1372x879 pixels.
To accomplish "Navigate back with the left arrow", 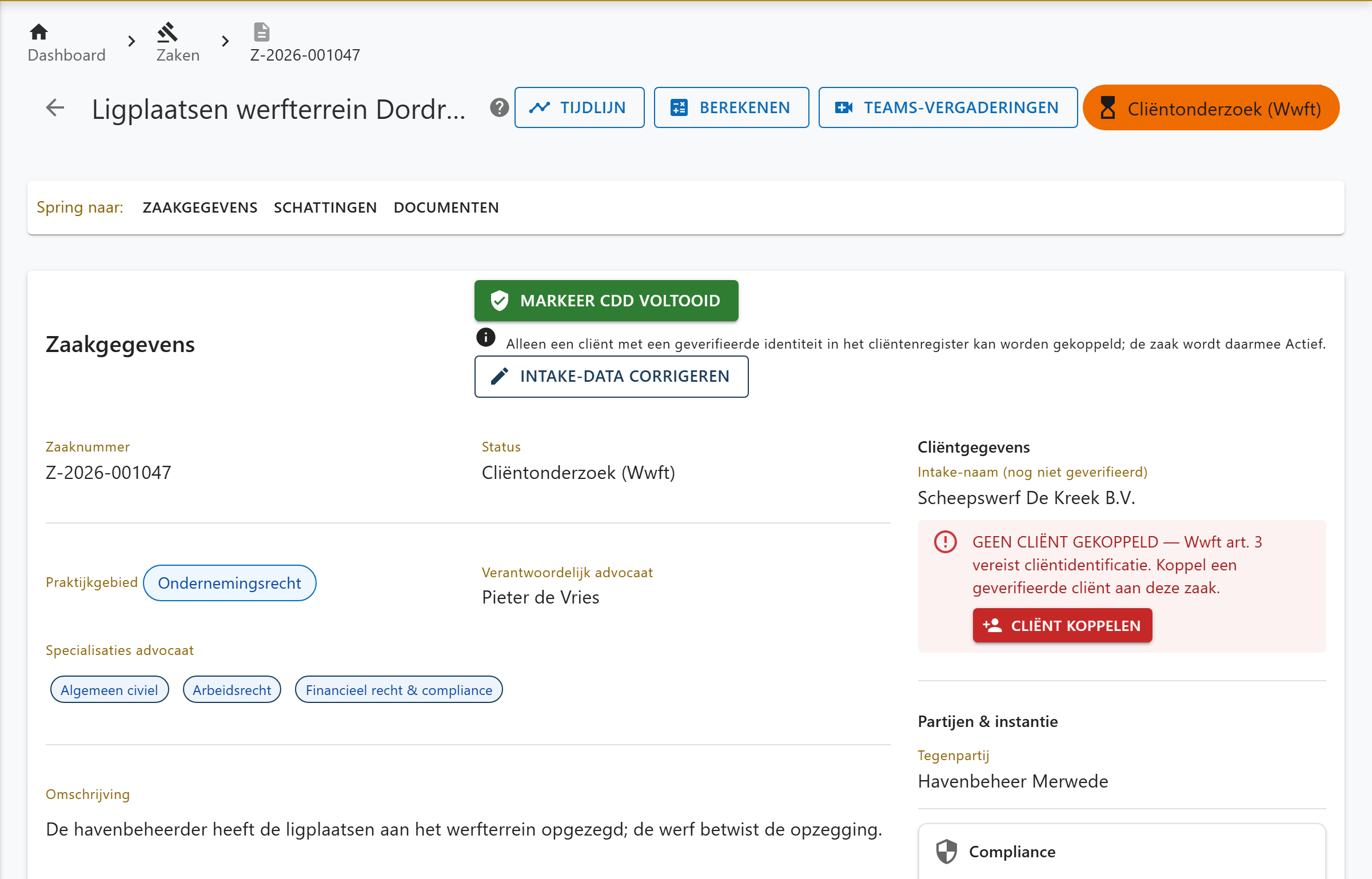I will point(55,107).
